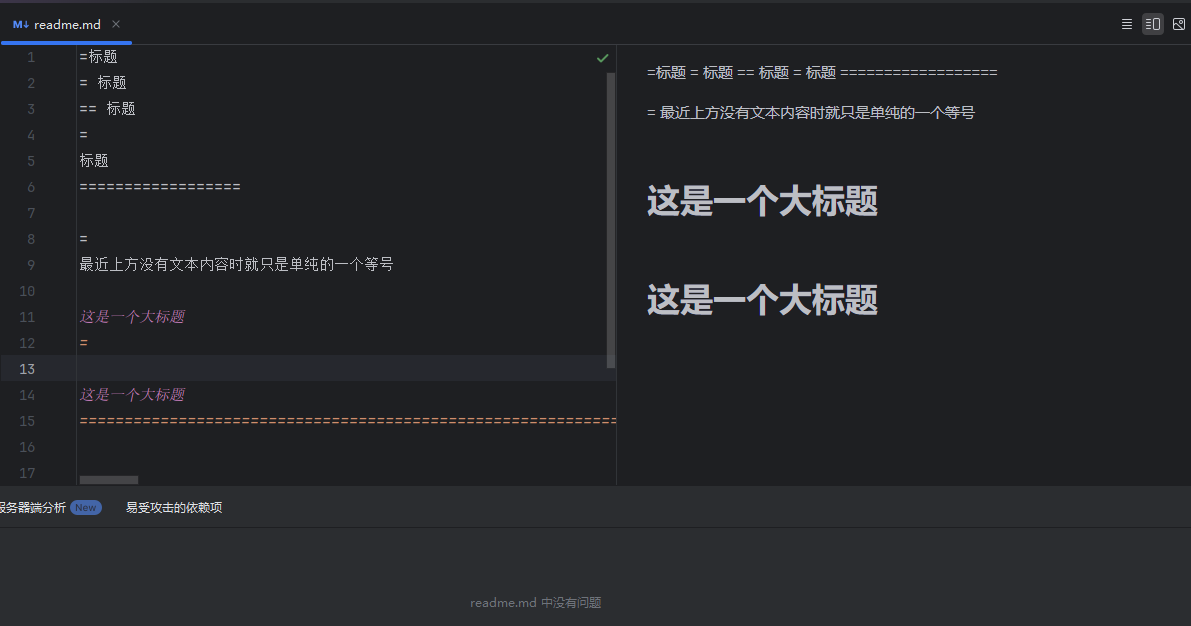Click the italic 这是一个大标题 on line 11
The height and width of the screenshot is (626, 1191).
coord(132,317)
